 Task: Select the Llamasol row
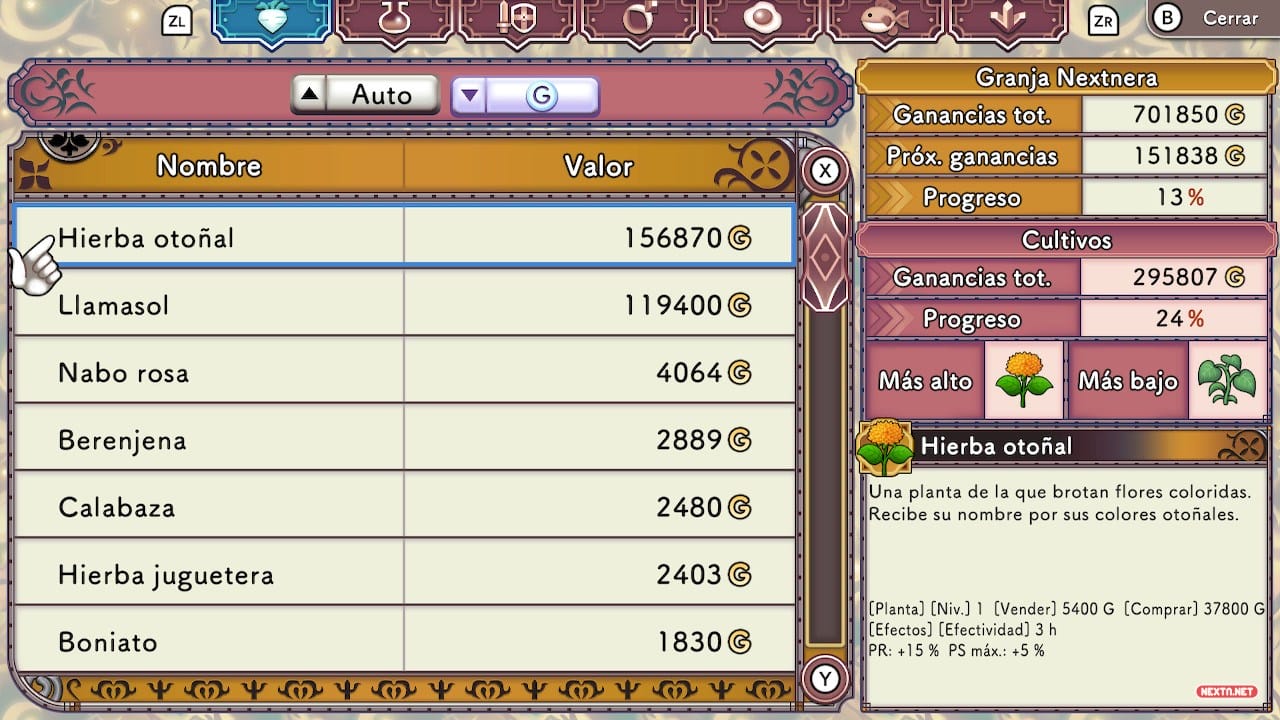click(x=404, y=304)
